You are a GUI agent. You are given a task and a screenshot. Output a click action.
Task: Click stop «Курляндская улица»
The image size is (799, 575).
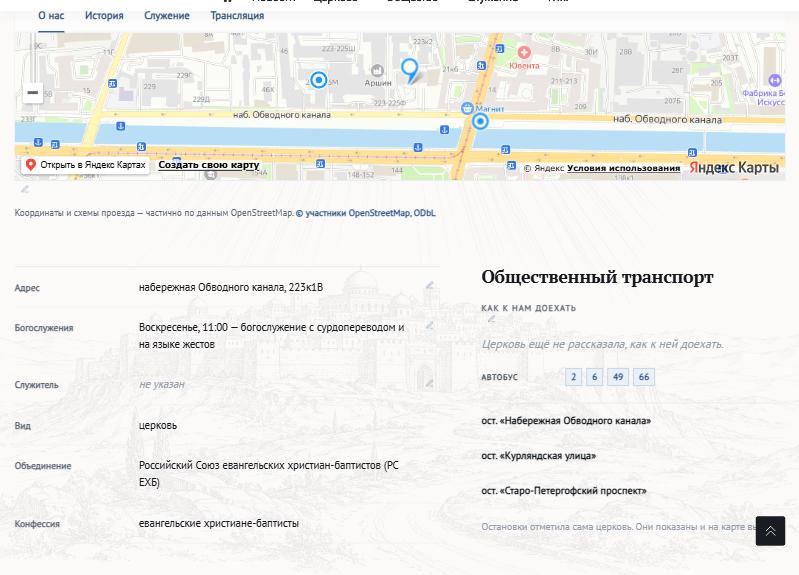539,456
